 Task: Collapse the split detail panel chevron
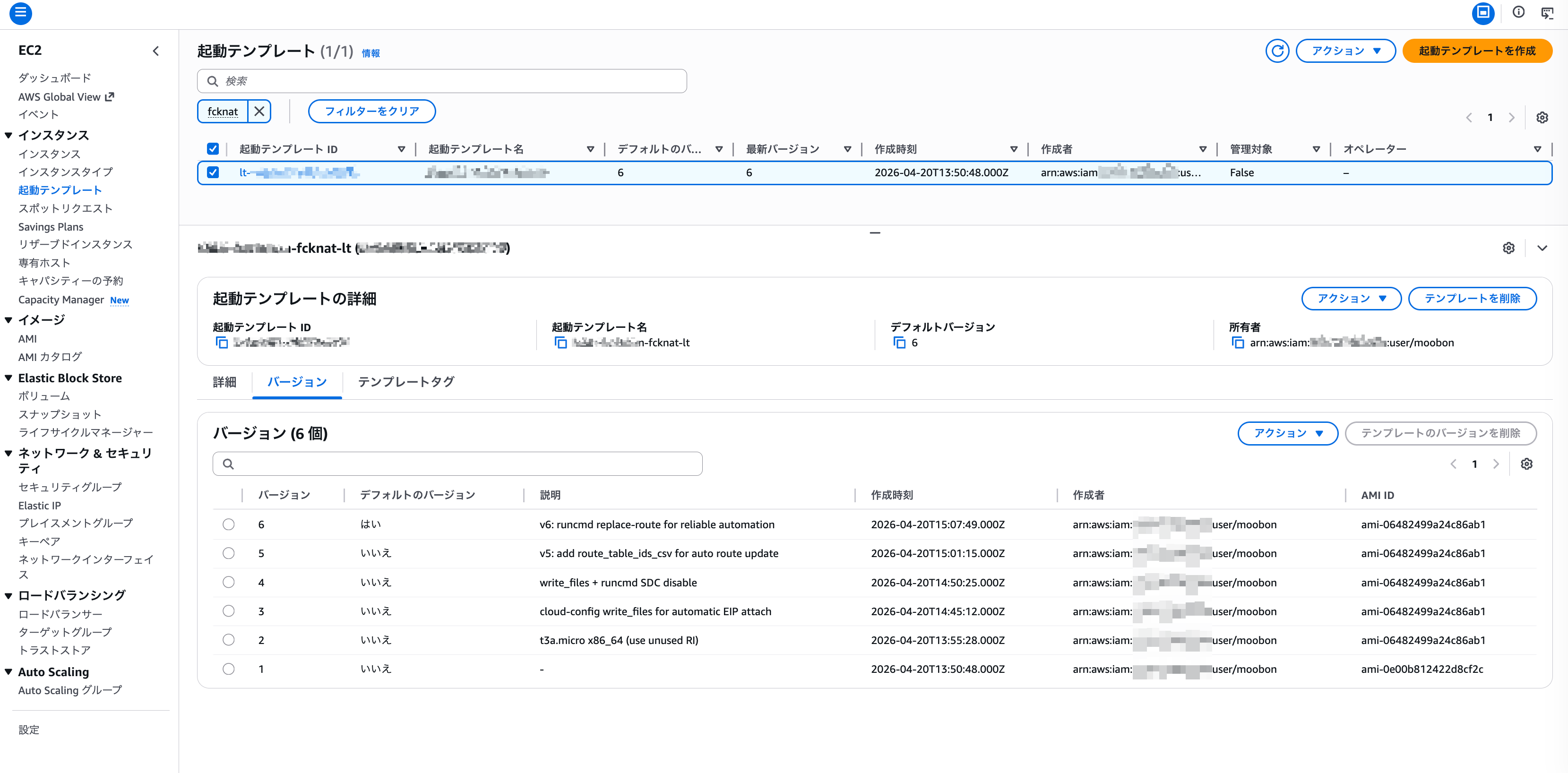1542,248
